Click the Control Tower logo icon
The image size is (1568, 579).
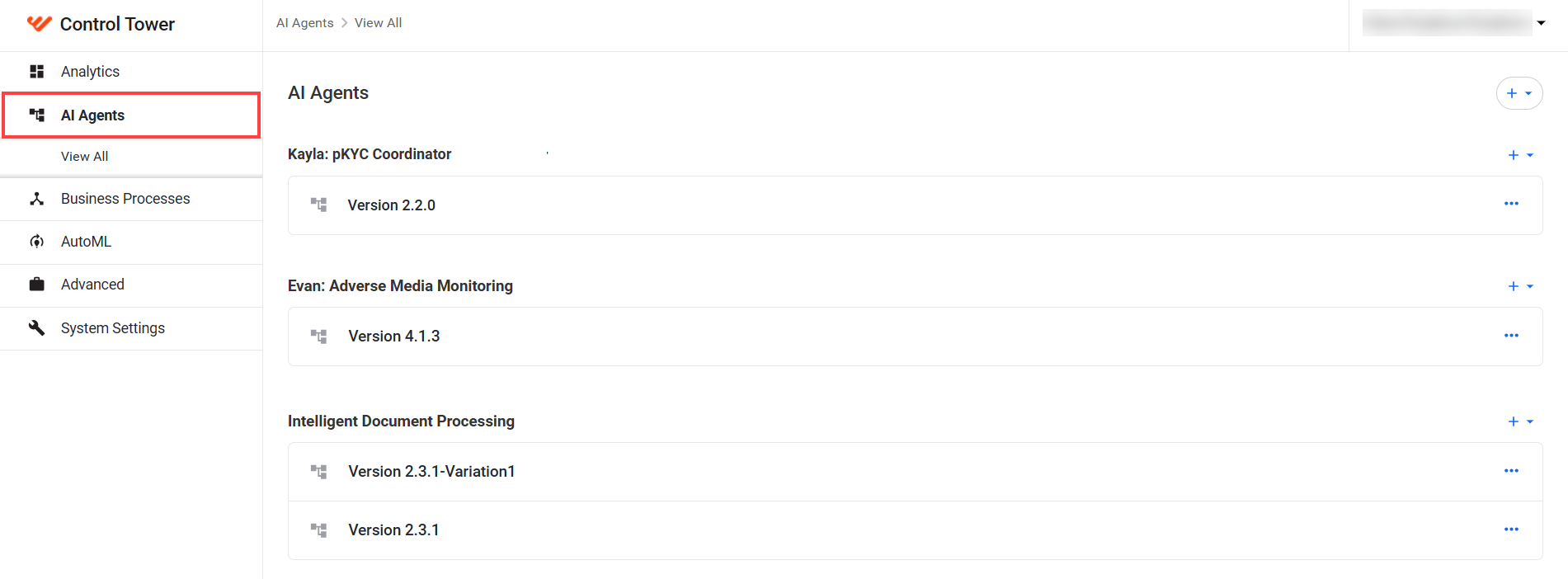(x=39, y=23)
